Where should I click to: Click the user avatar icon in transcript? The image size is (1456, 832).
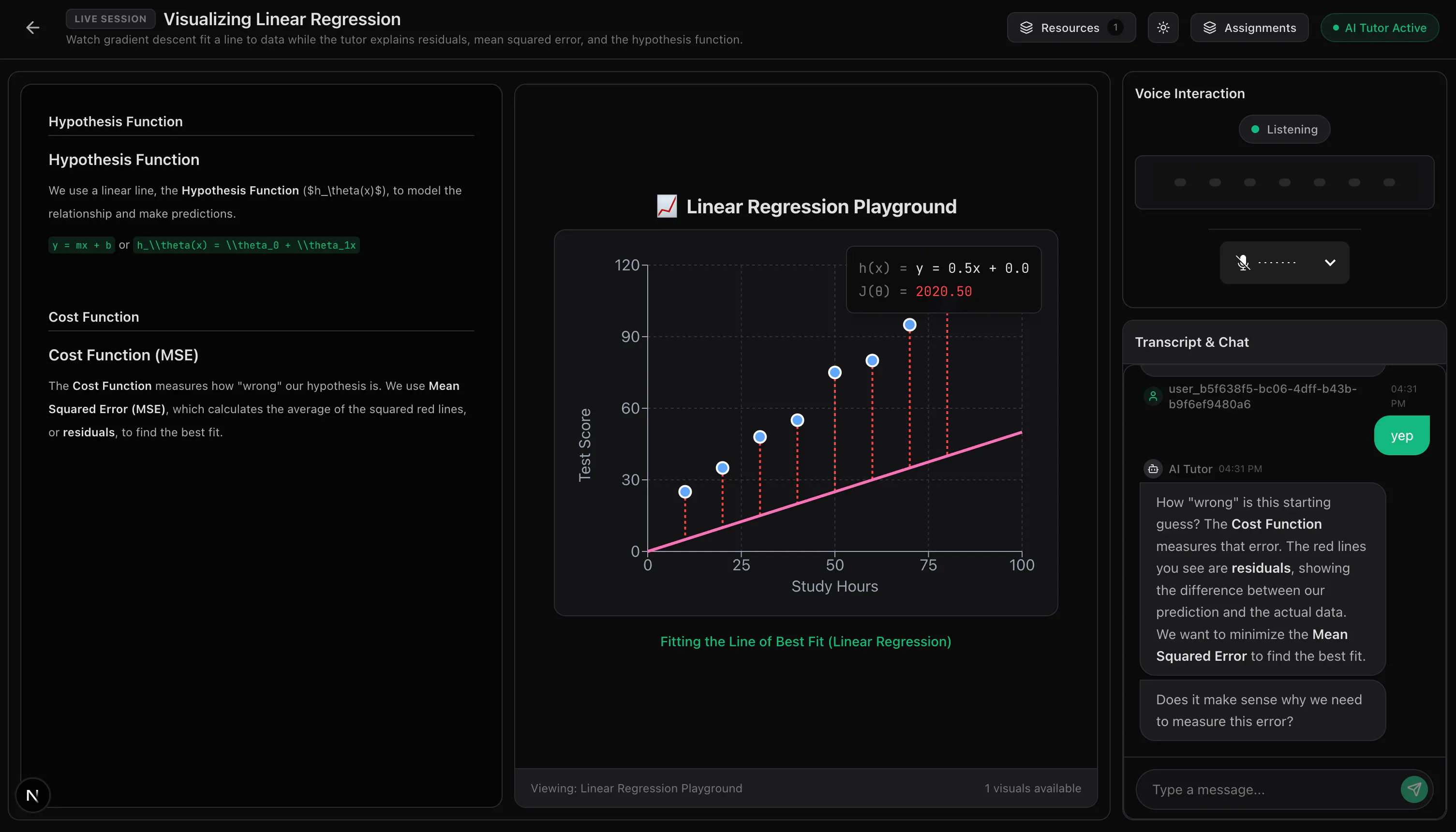pos(1153,396)
